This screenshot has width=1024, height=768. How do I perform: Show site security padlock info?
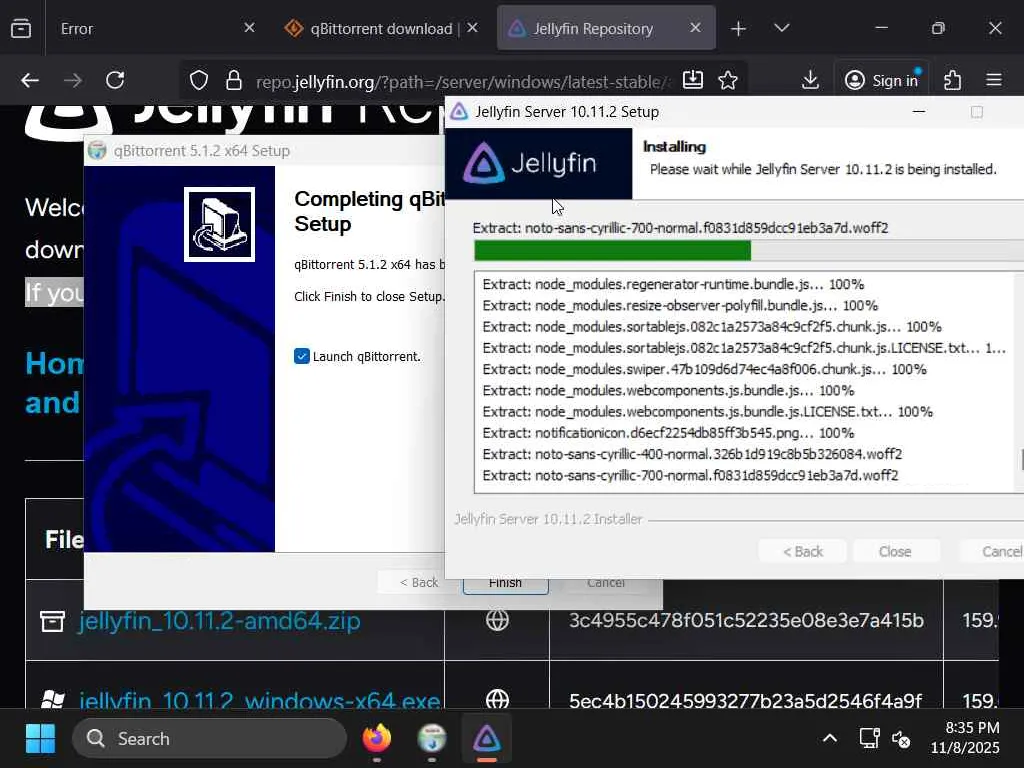[234, 81]
